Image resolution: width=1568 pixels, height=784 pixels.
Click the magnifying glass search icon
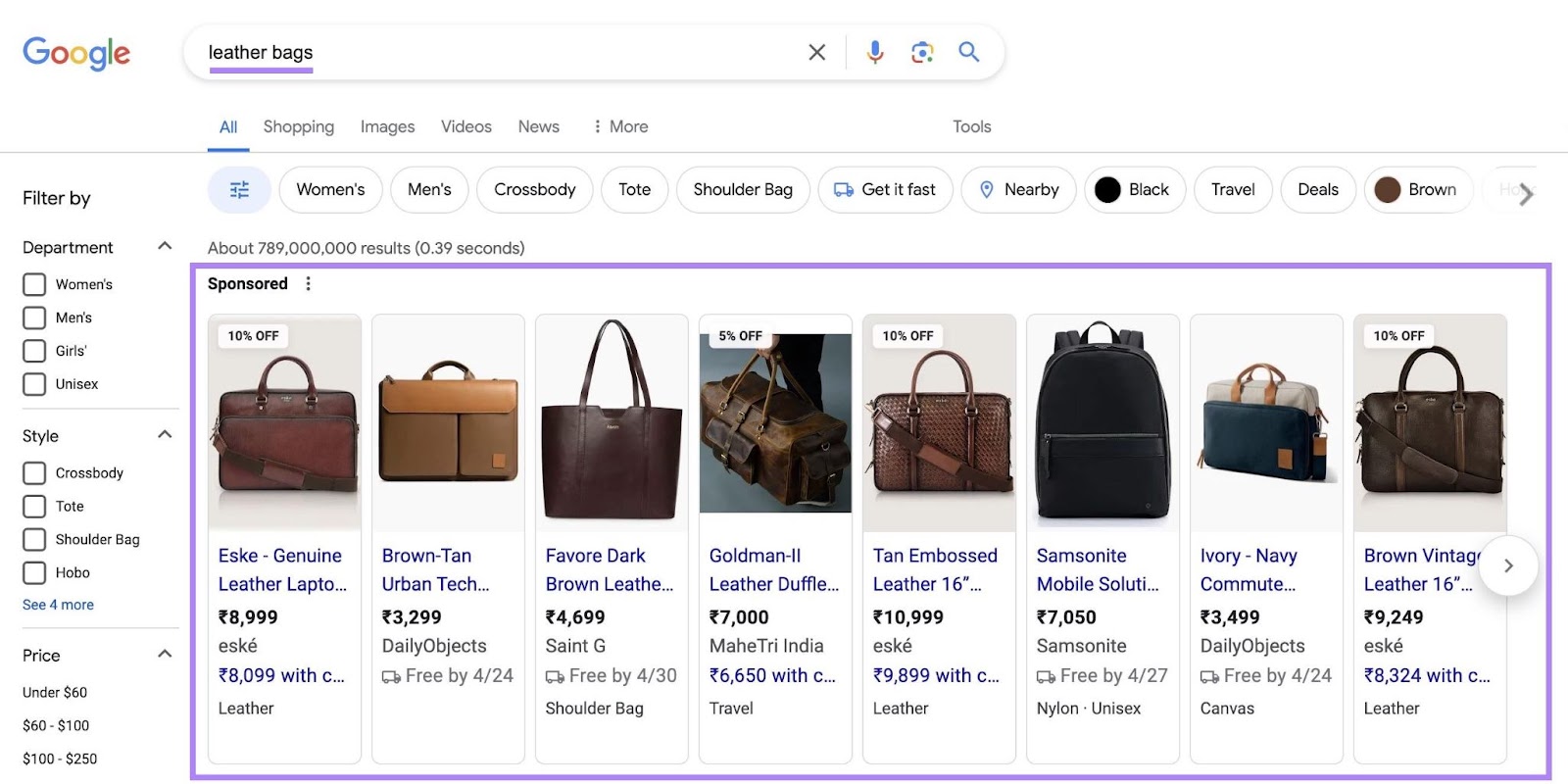[969, 52]
